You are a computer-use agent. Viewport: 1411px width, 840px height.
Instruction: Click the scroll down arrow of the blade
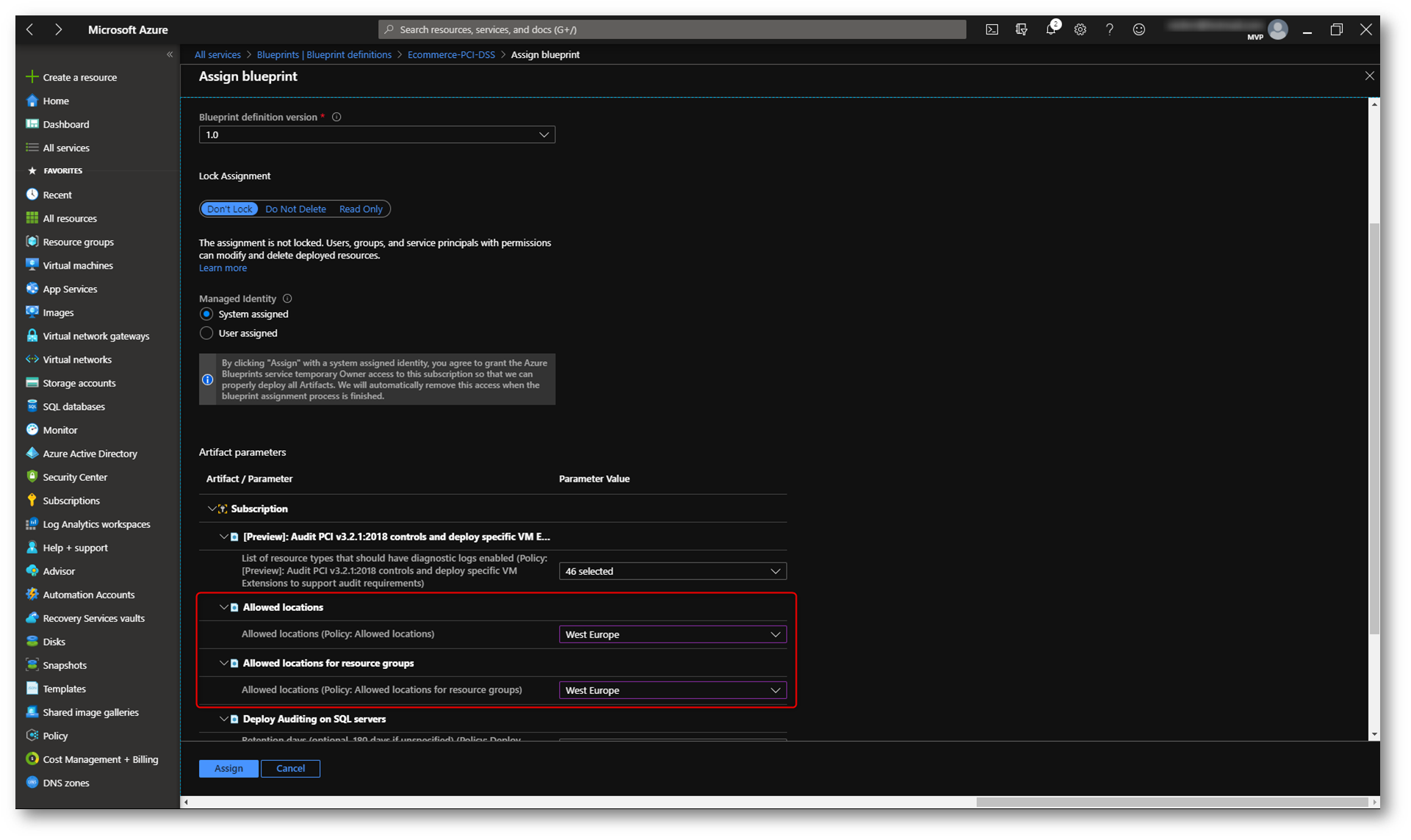pyautogui.click(x=1374, y=734)
